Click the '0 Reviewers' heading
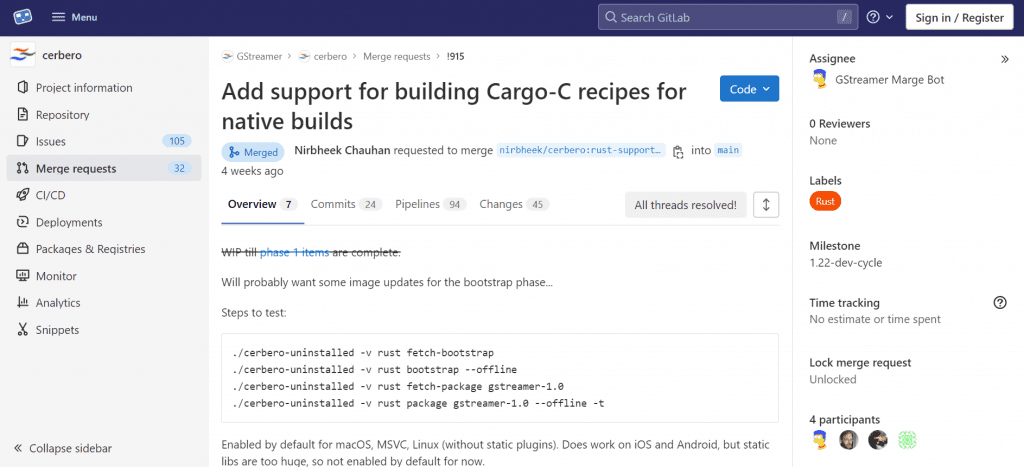This screenshot has width=1024, height=467. 840,123
